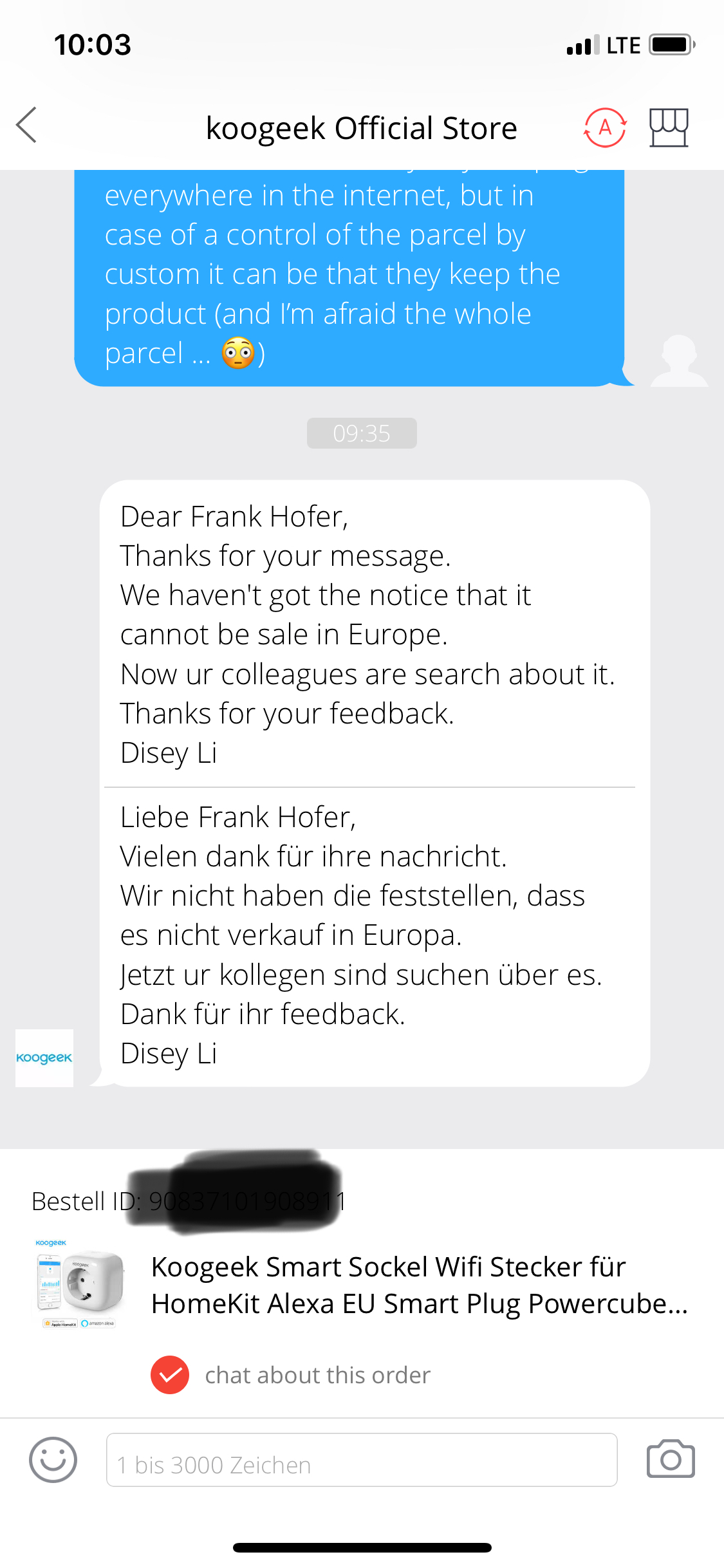The width and height of the screenshot is (724, 1568).
Task: Open the camera to attach photo
Action: (671, 1459)
